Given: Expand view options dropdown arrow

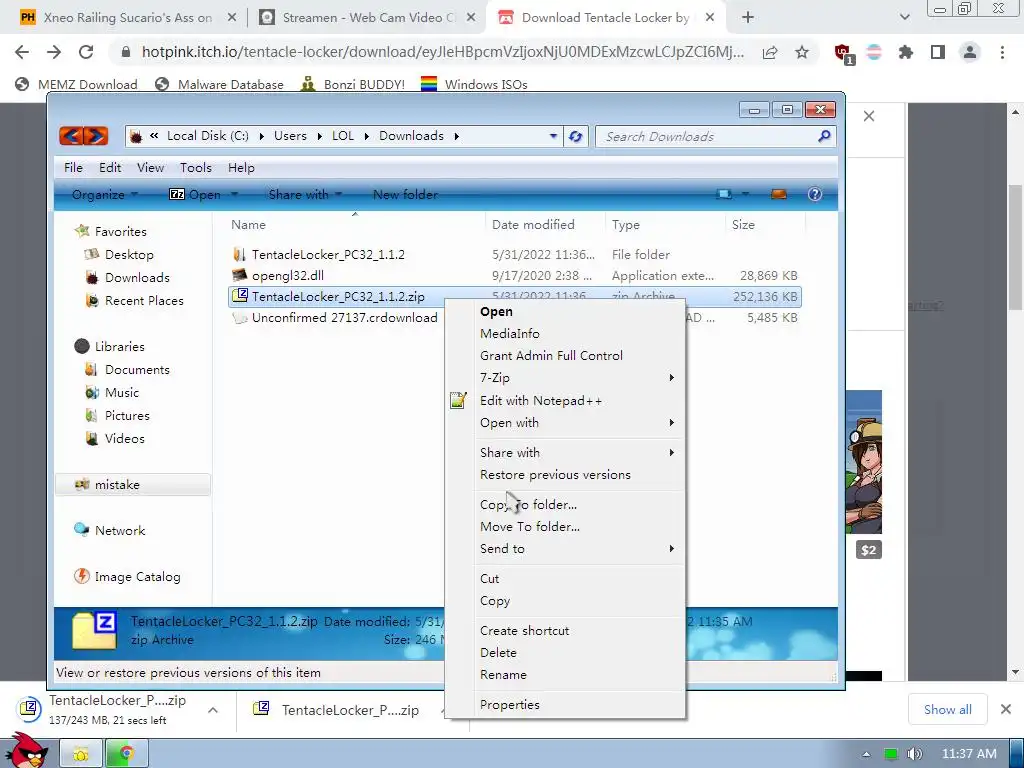Looking at the screenshot, I should click(745, 194).
